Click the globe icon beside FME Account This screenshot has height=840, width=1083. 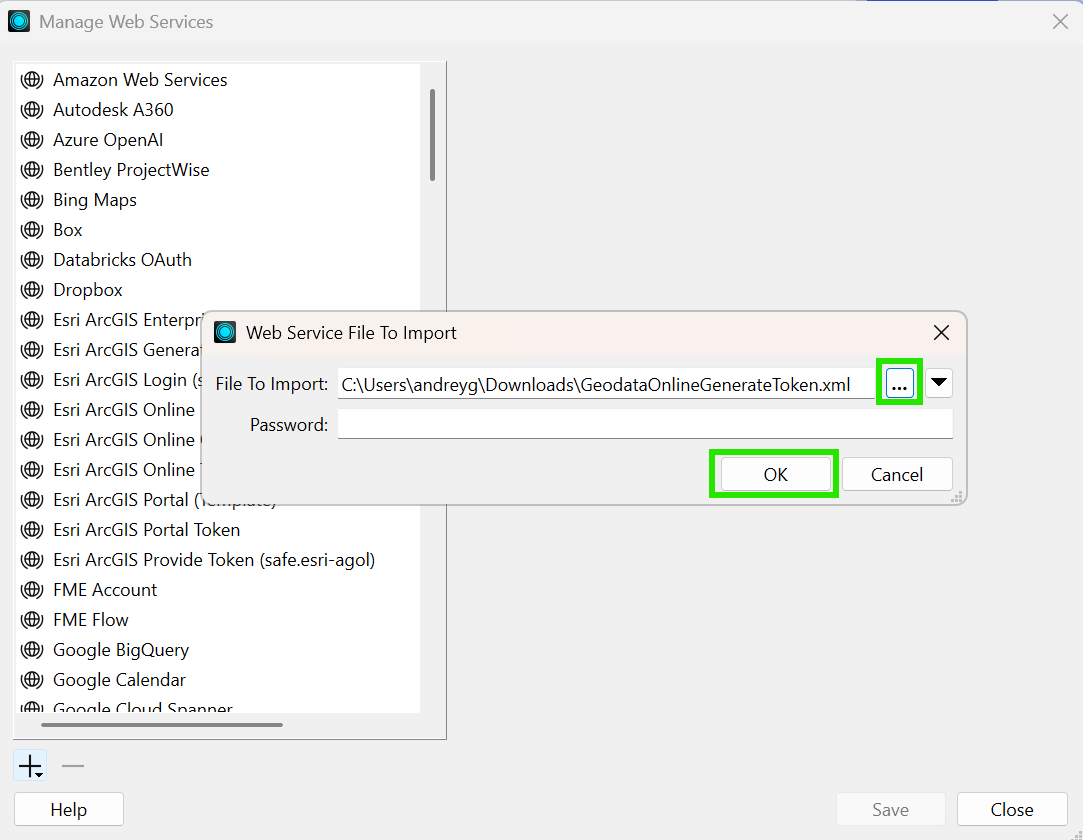32,590
